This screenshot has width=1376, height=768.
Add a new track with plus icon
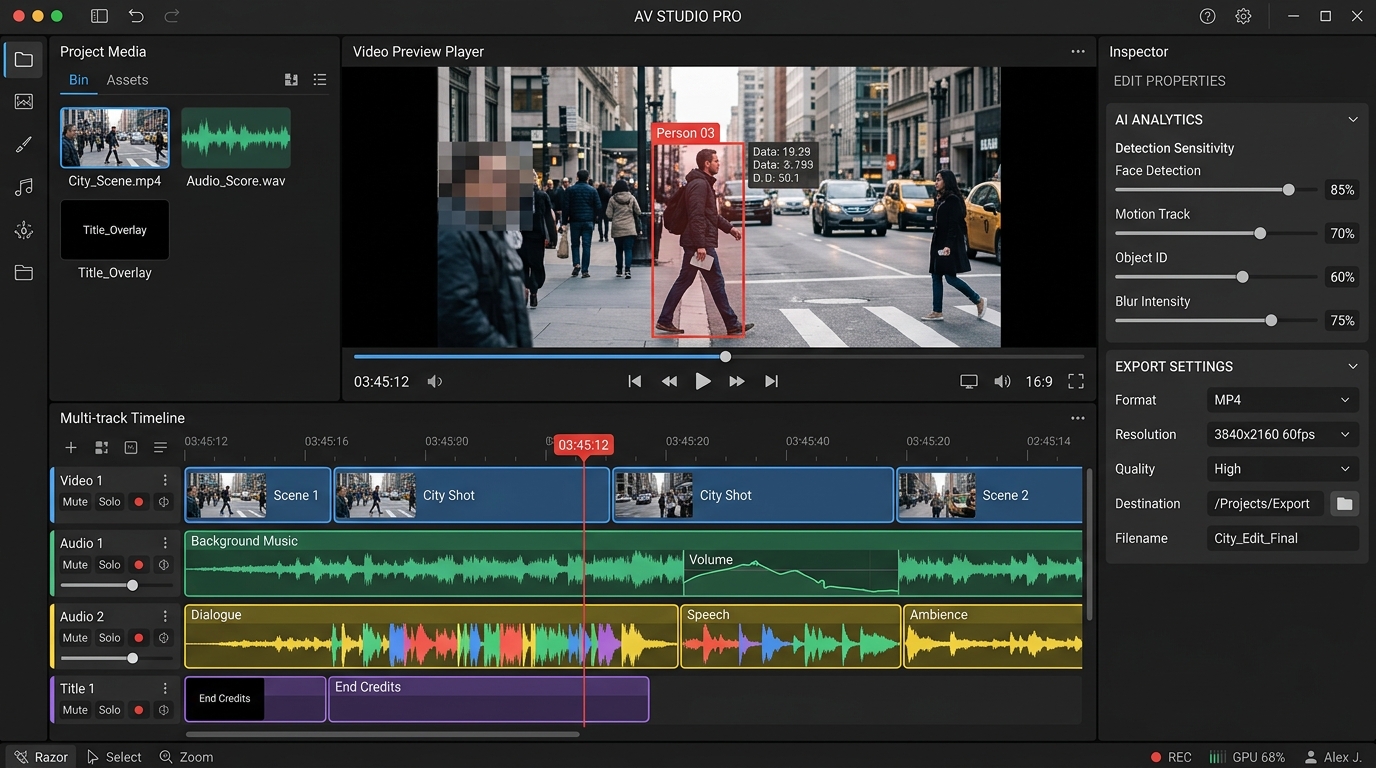(x=70, y=447)
